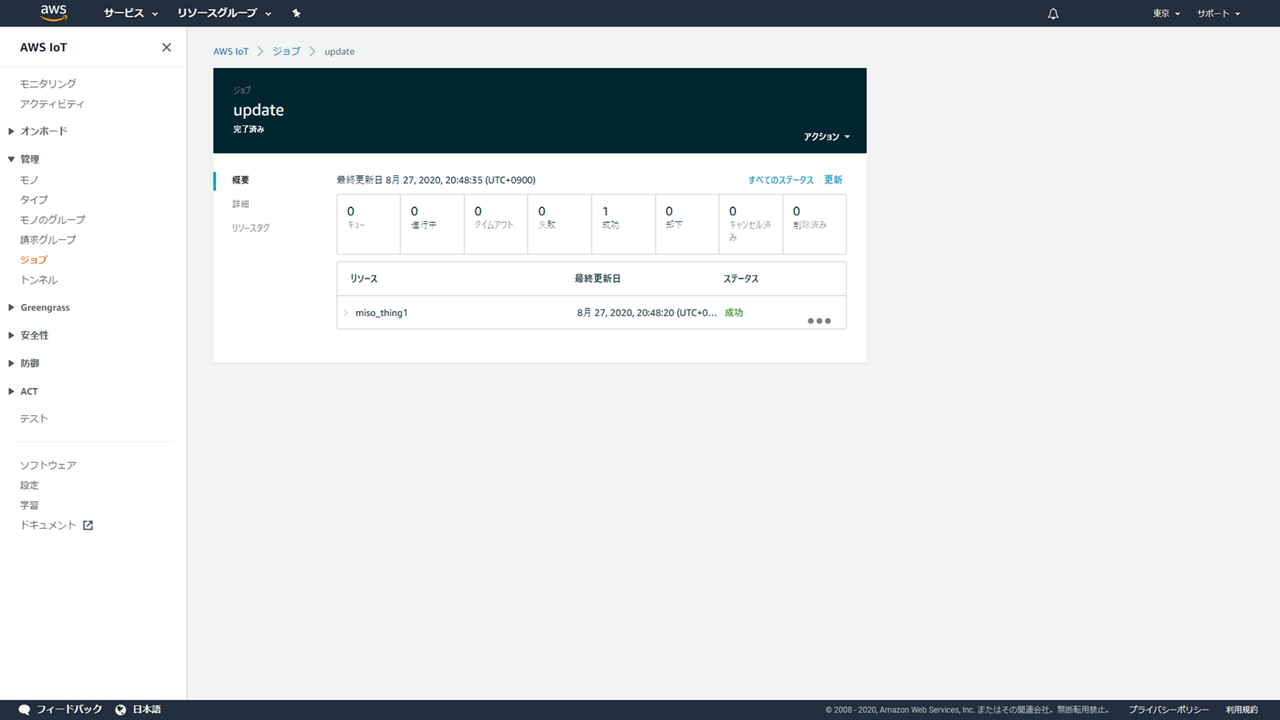Click the pin shortcut icon in top bar
The height and width of the screenshot is (720, 1280).
pyautogui.click(x=296, y=14)
